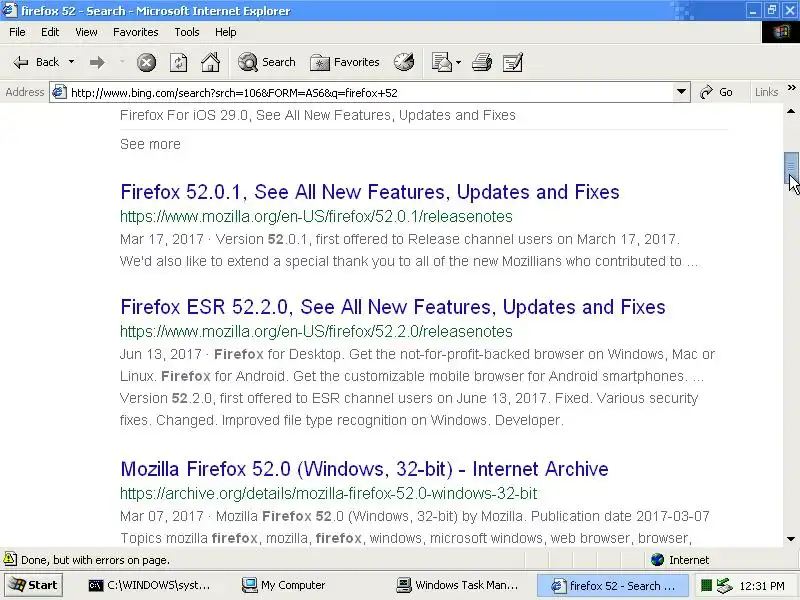Open Firefox 52.0.1 release notes result
The height and width of the screenshot is (600, 800).
click(370, 192)
